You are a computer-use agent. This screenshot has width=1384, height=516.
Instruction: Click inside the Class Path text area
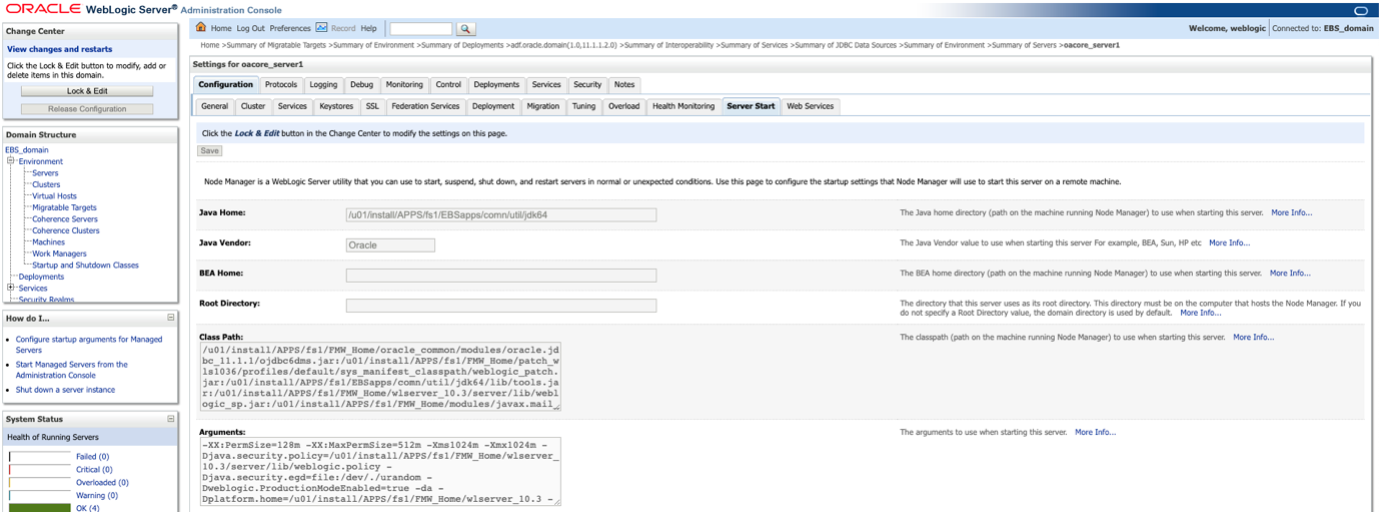[x=380, y=377]
